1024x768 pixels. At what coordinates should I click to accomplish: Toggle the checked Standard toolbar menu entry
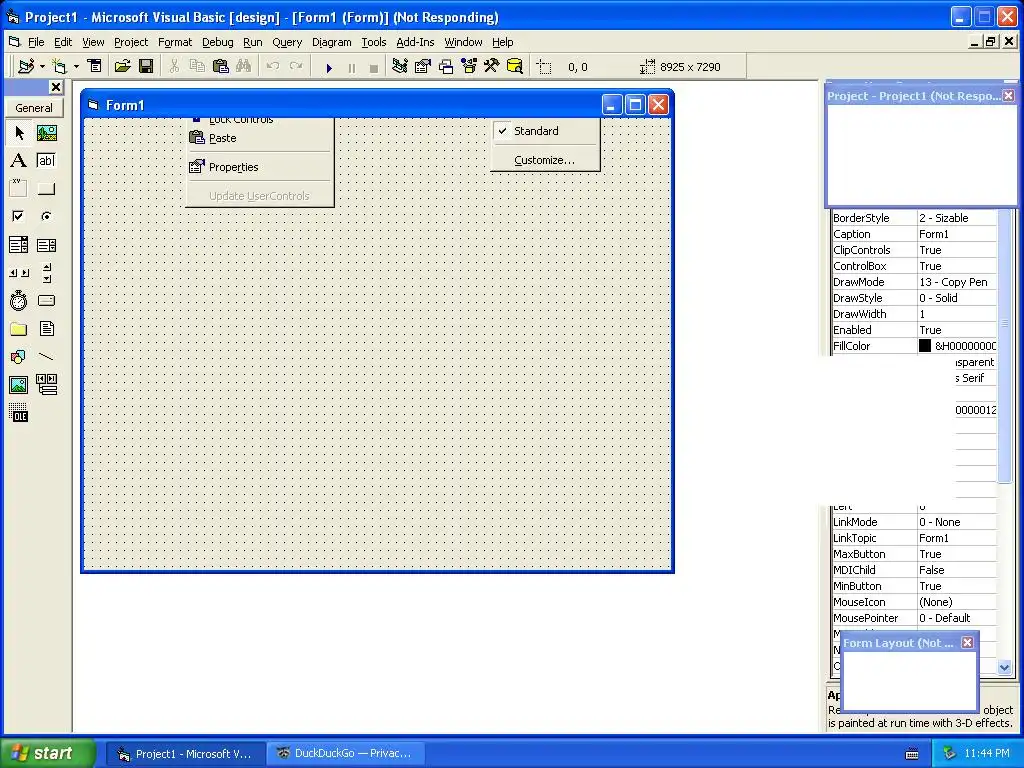[545, 131]
